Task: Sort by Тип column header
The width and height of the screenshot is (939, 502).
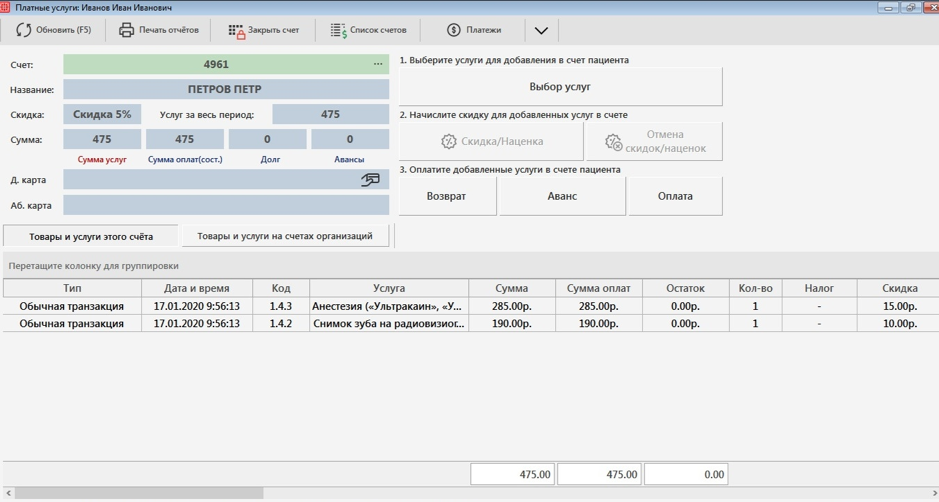Action: click(72, 288)
